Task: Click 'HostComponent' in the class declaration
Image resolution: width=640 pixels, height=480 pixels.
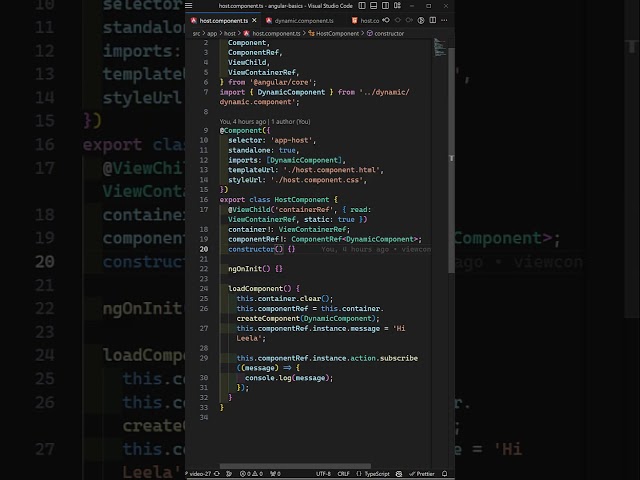Action: [x=302, y=200]
